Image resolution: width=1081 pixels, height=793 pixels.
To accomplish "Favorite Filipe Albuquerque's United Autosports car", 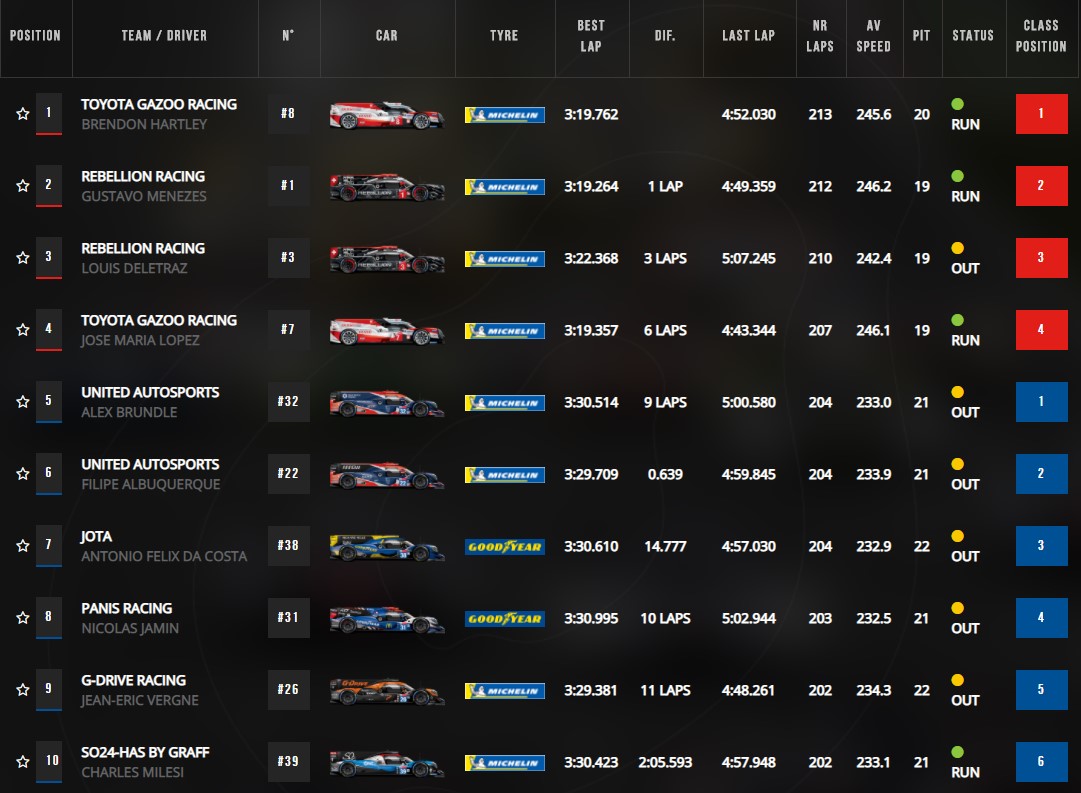I will (23, 474).
